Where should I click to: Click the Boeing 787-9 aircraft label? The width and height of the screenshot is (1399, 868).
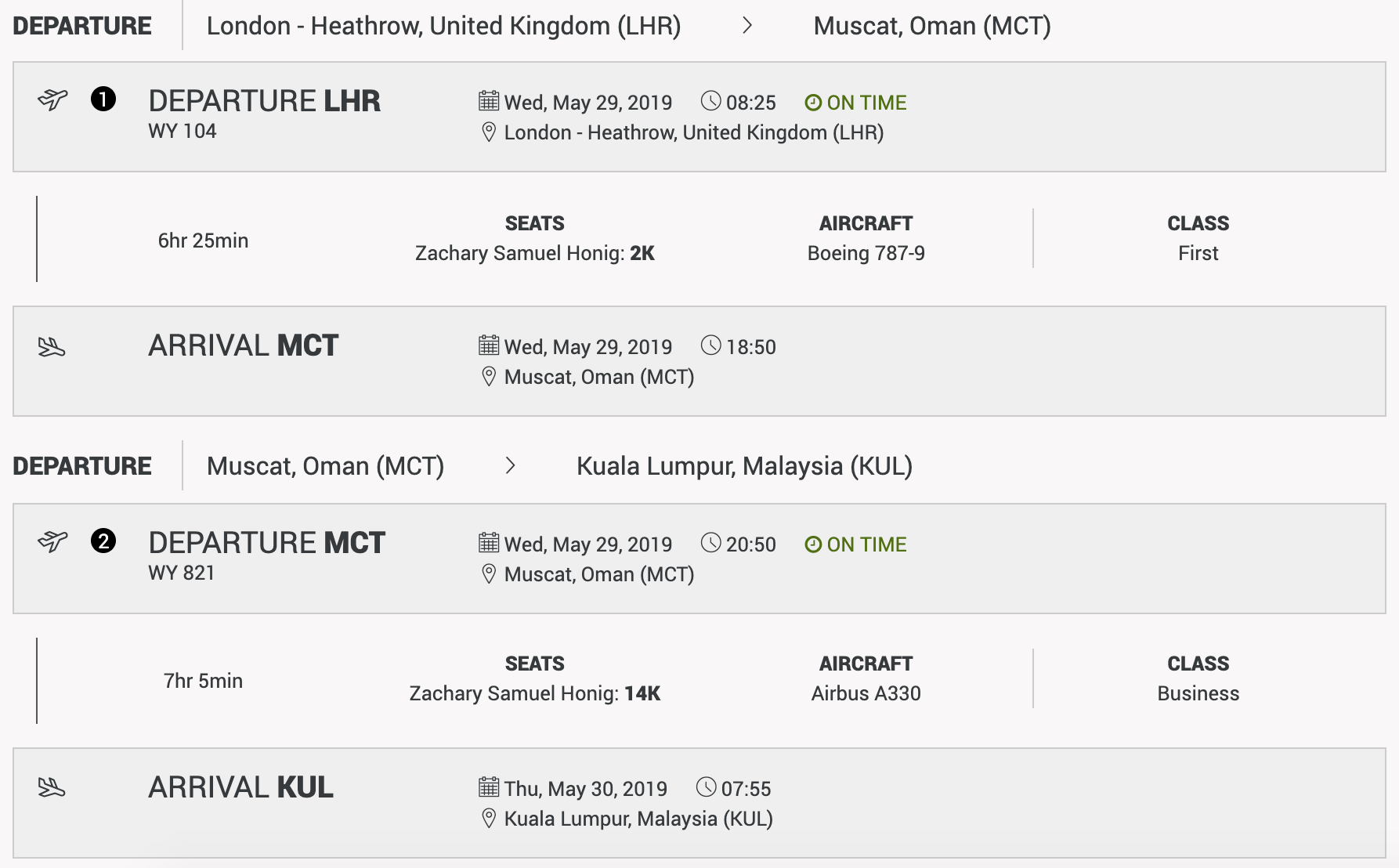(866, 253)
